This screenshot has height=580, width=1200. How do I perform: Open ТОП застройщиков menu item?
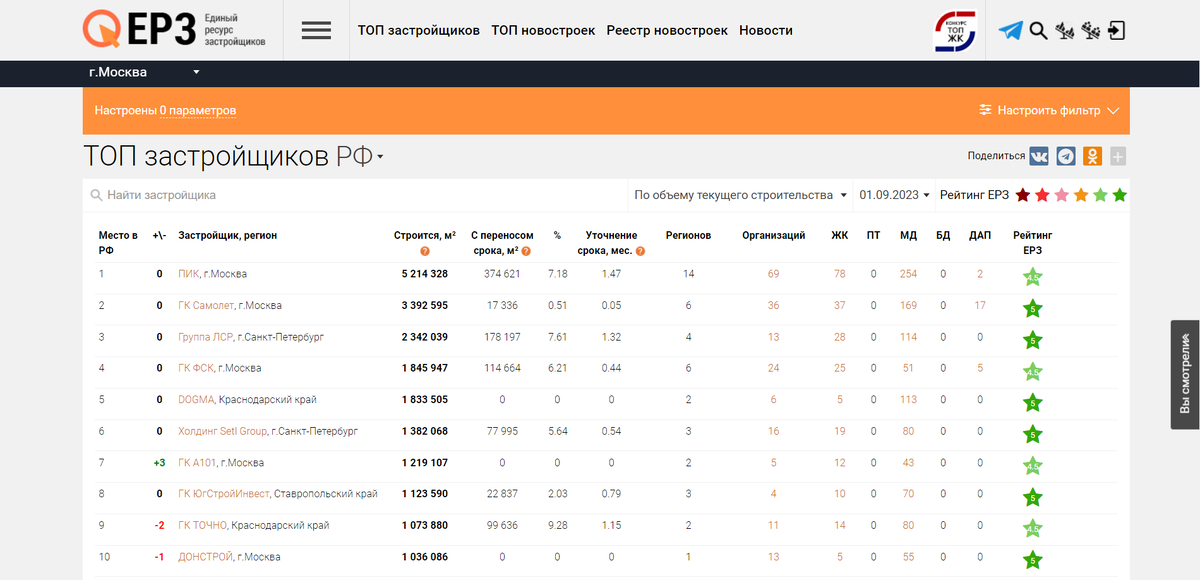click(419, 30)
